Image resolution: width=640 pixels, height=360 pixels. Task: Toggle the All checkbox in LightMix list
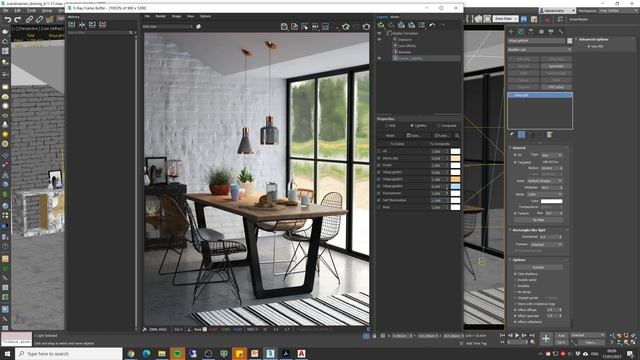point(379,151)
